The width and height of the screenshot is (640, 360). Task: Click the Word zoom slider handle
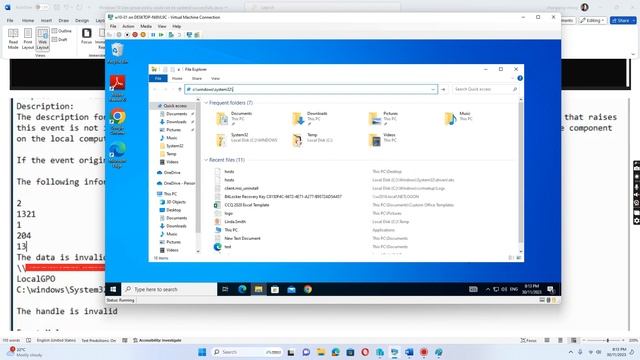point(608,340)
